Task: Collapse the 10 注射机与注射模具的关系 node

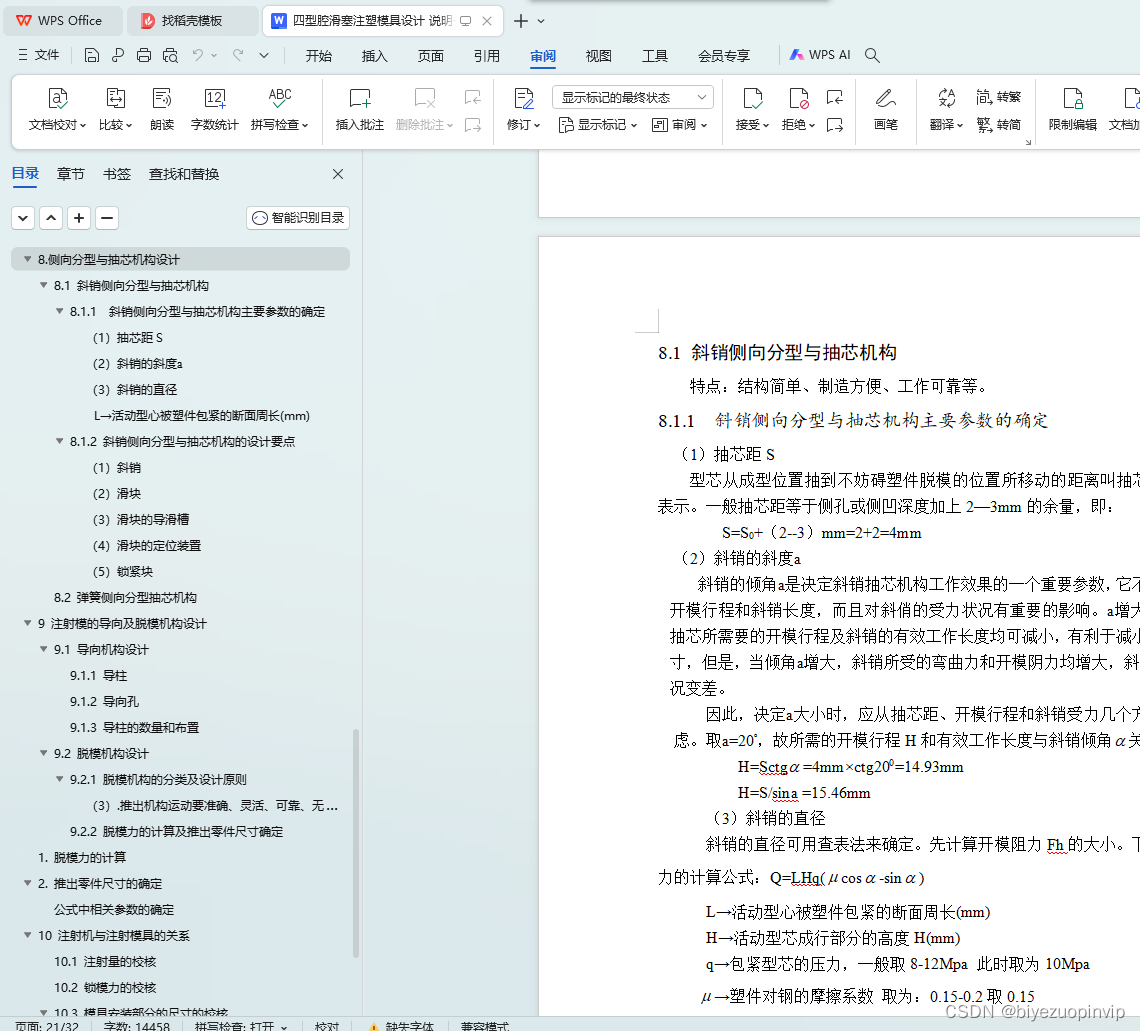Action: (x=28, y=934)
